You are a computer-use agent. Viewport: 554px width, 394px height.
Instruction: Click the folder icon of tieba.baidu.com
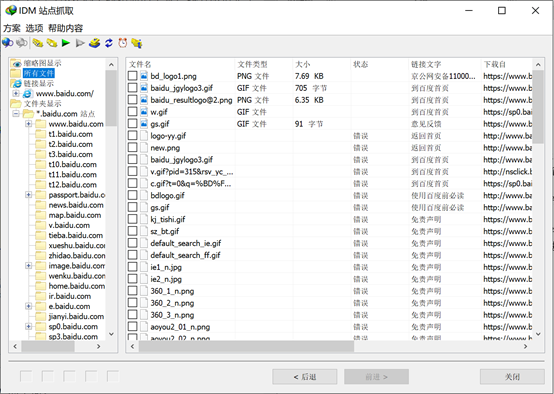click(x=41, y=235)
